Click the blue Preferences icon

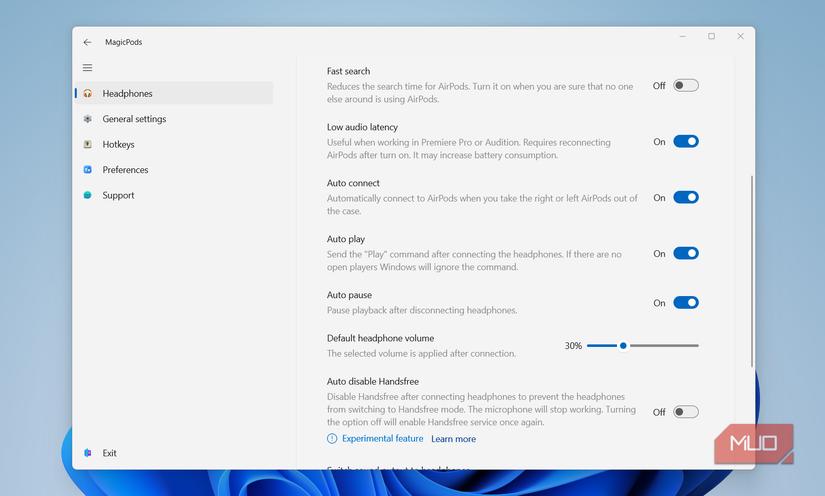pyautogui.click(x=87, y=169)
